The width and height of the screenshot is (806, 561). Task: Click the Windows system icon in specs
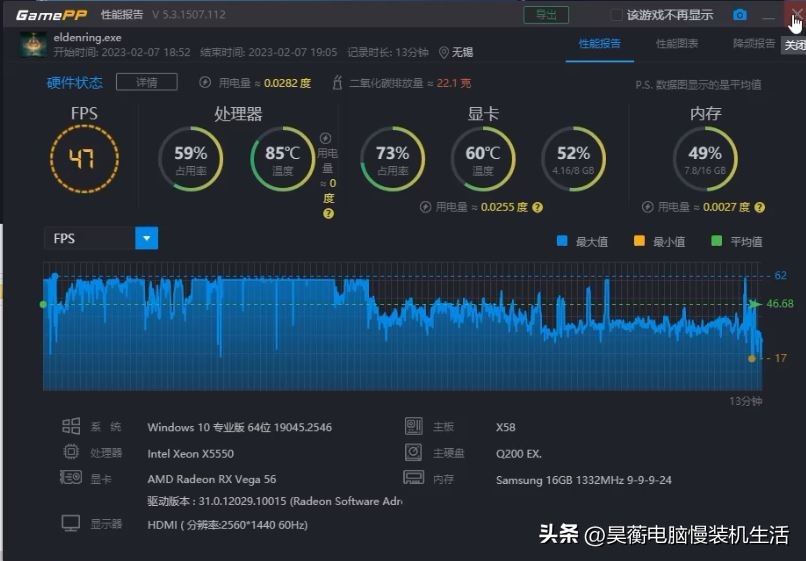point(71,426)
